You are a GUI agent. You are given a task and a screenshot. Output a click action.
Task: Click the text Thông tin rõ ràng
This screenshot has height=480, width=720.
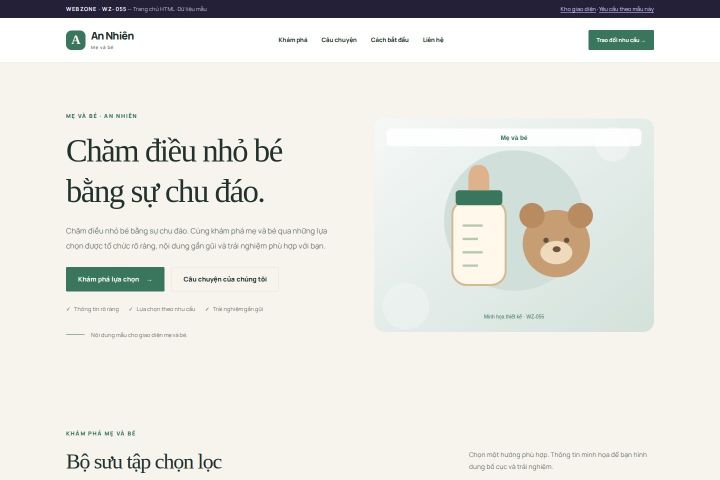pos(96,309)
